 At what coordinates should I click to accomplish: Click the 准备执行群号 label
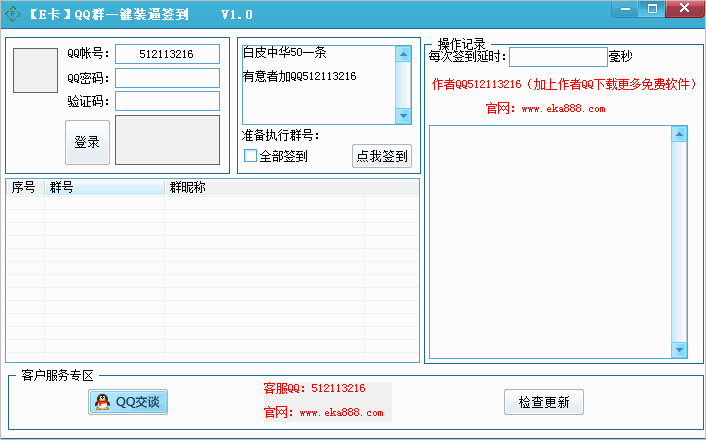(x=280, y=135)
